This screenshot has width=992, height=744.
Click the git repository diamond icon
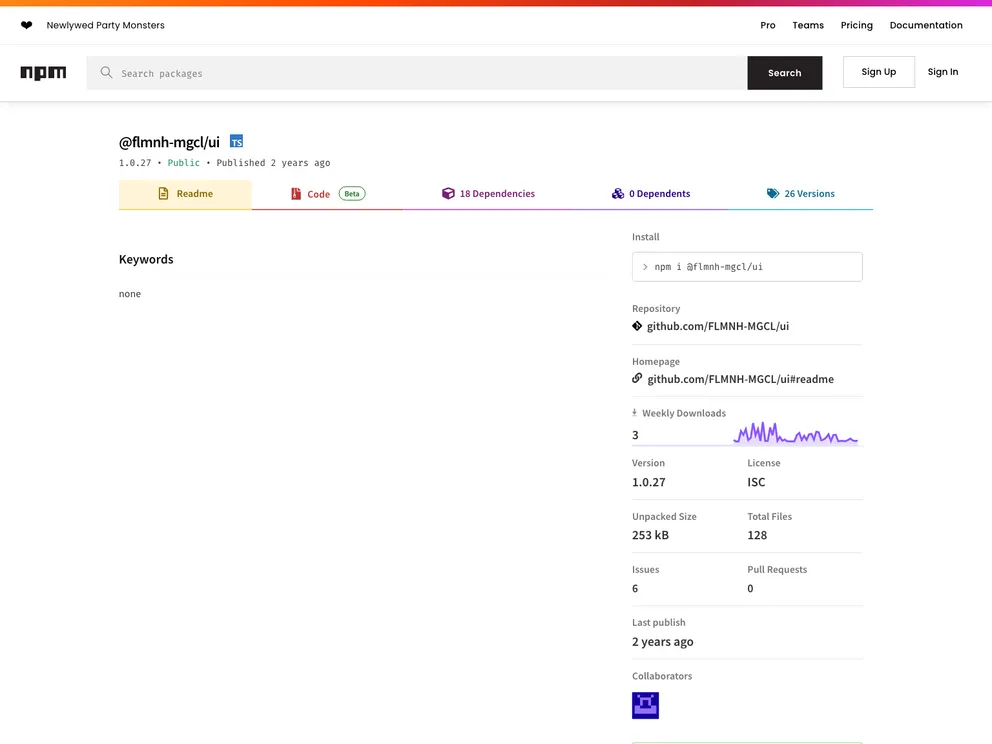(x=637, y=326)
